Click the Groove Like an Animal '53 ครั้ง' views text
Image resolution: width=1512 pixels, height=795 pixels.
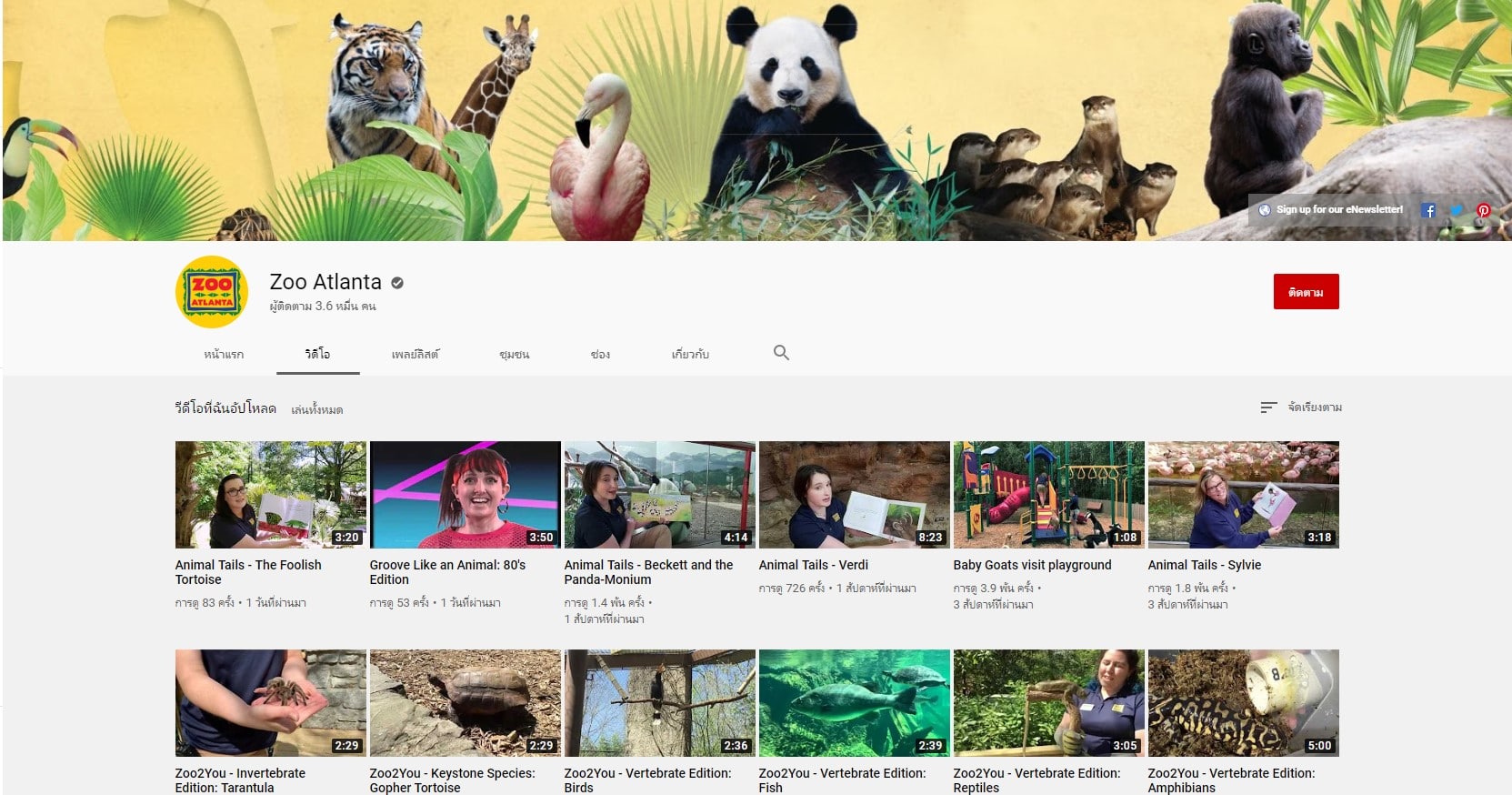pos(399,603)
